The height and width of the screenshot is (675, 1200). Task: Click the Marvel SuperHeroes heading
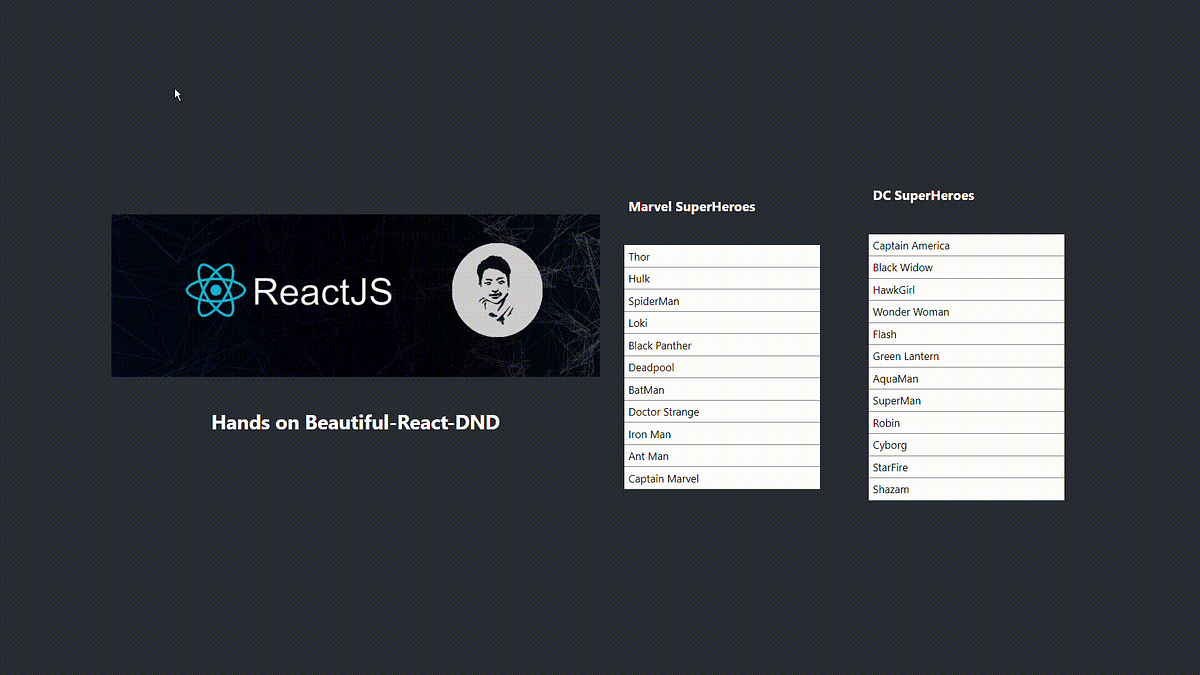pos(691,207)
